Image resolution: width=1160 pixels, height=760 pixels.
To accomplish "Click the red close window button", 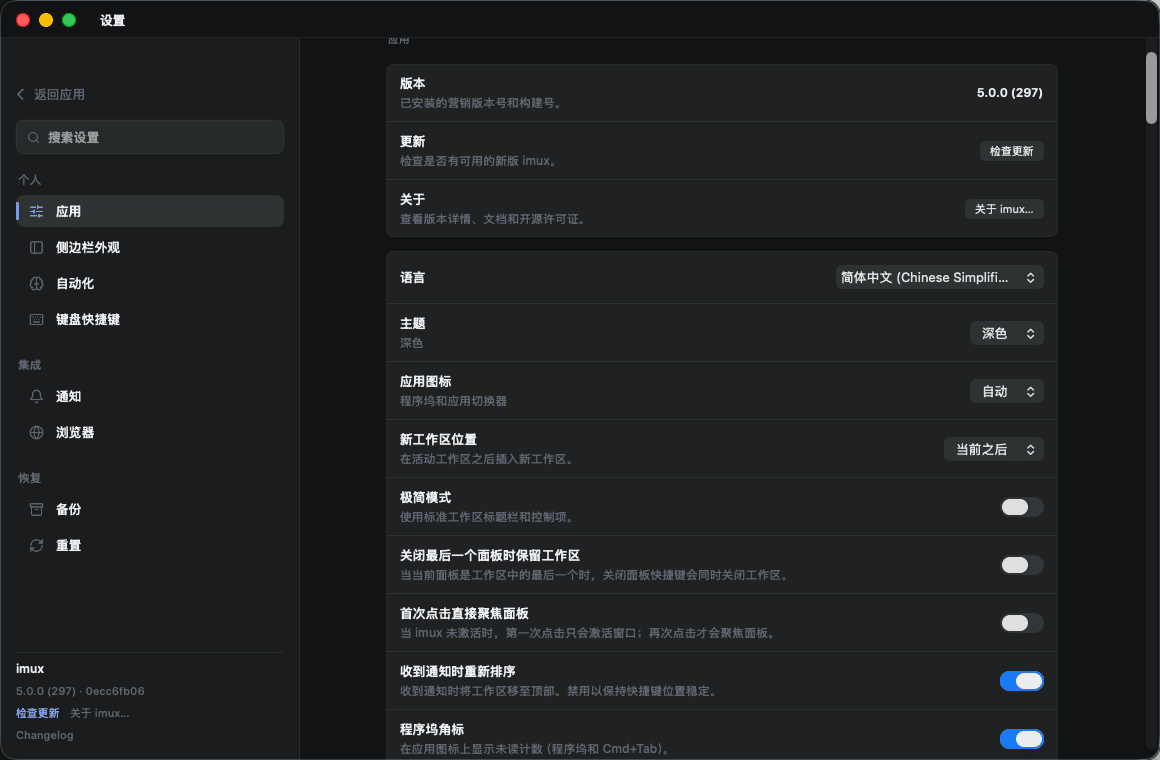I will pyautogui.click(x=23, y=20).
